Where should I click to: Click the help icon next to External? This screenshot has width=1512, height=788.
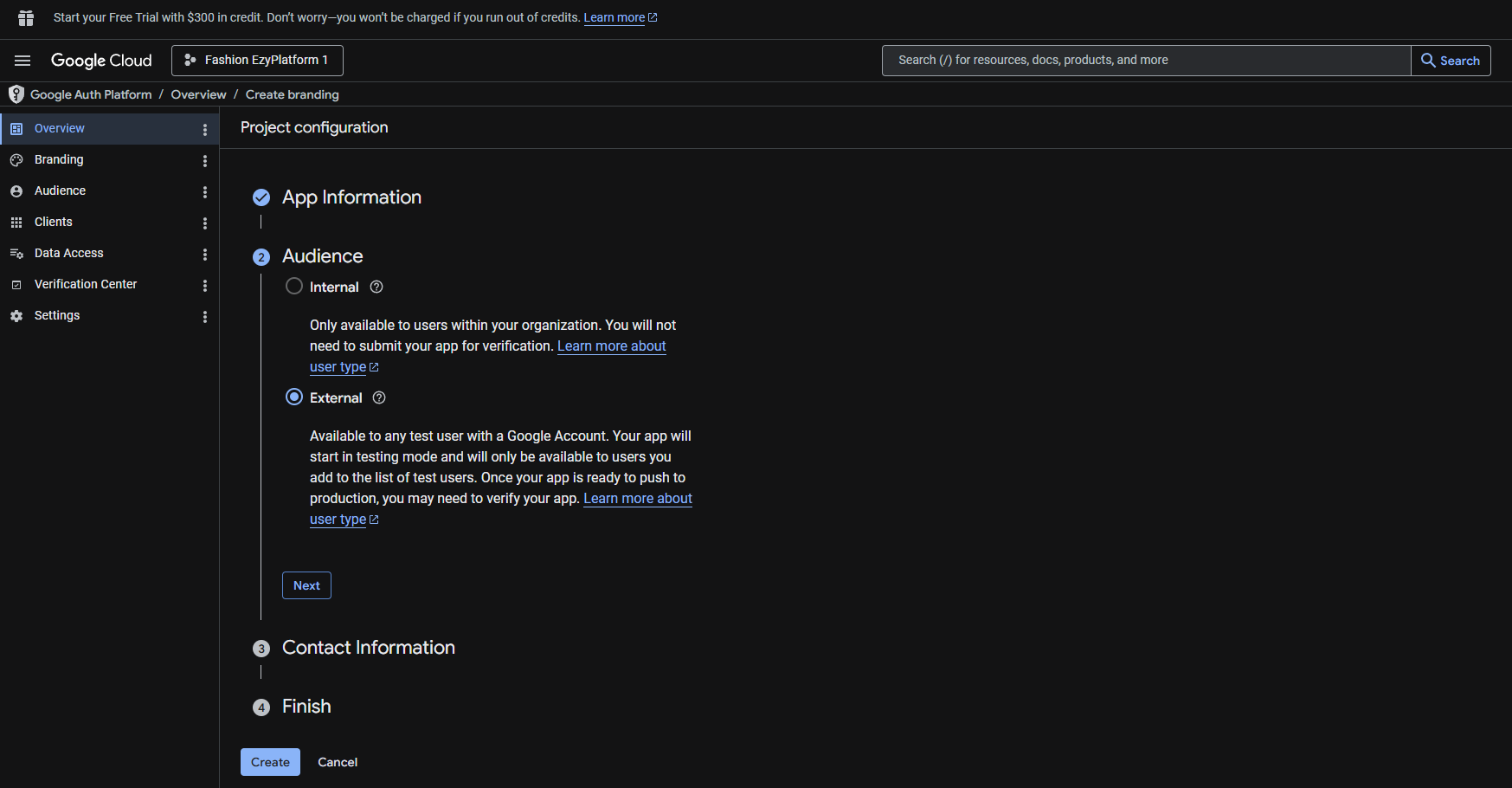tap(379, 398)
